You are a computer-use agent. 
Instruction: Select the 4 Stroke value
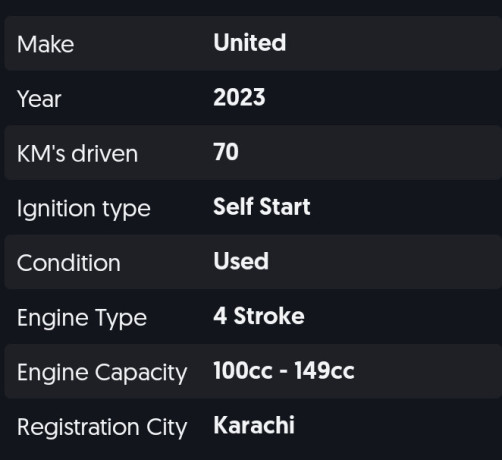259,316
